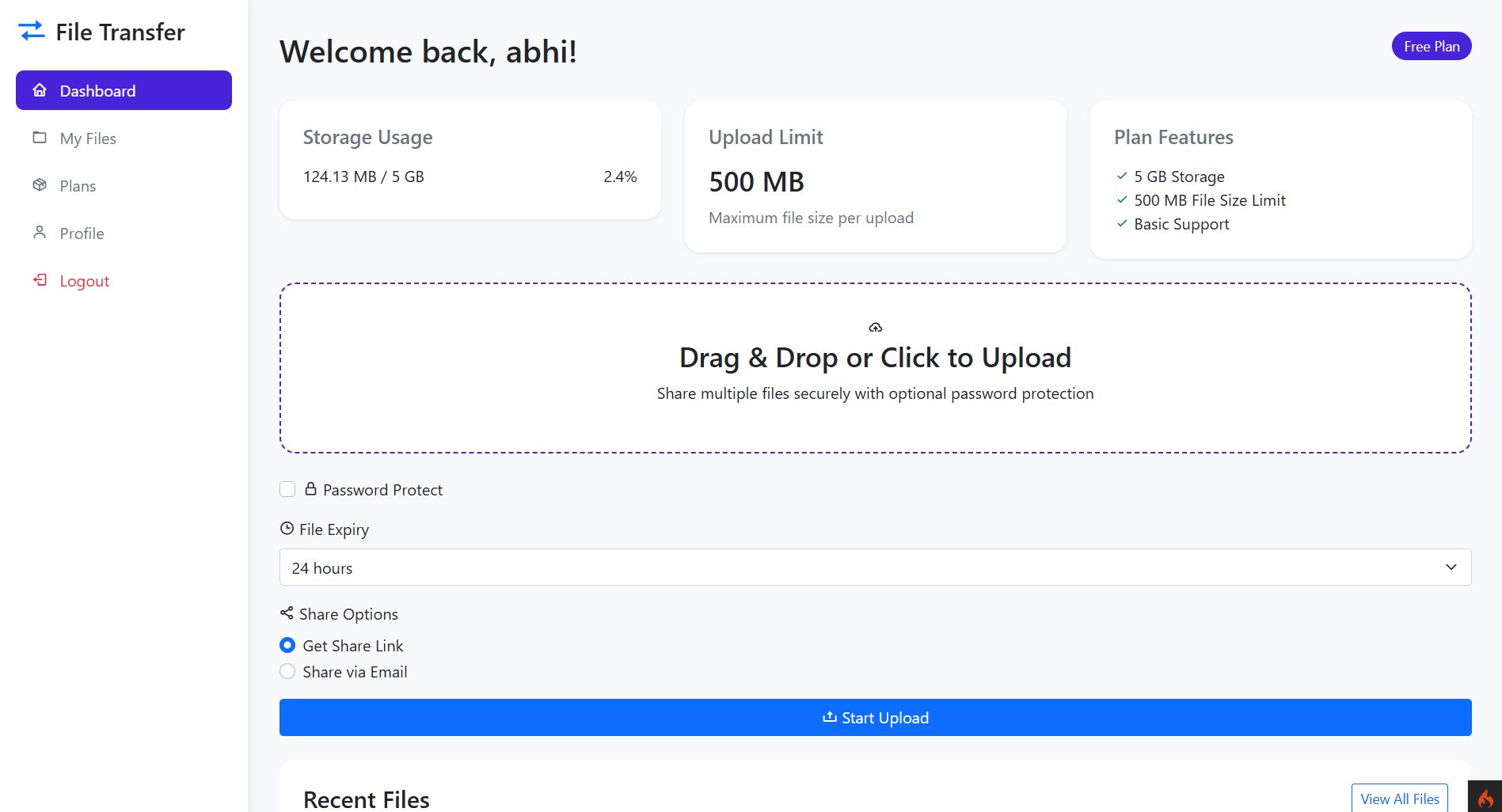Select the Get Share Link radio option
This screenshot has width=1502, height=812.
(x=287, y=645)
